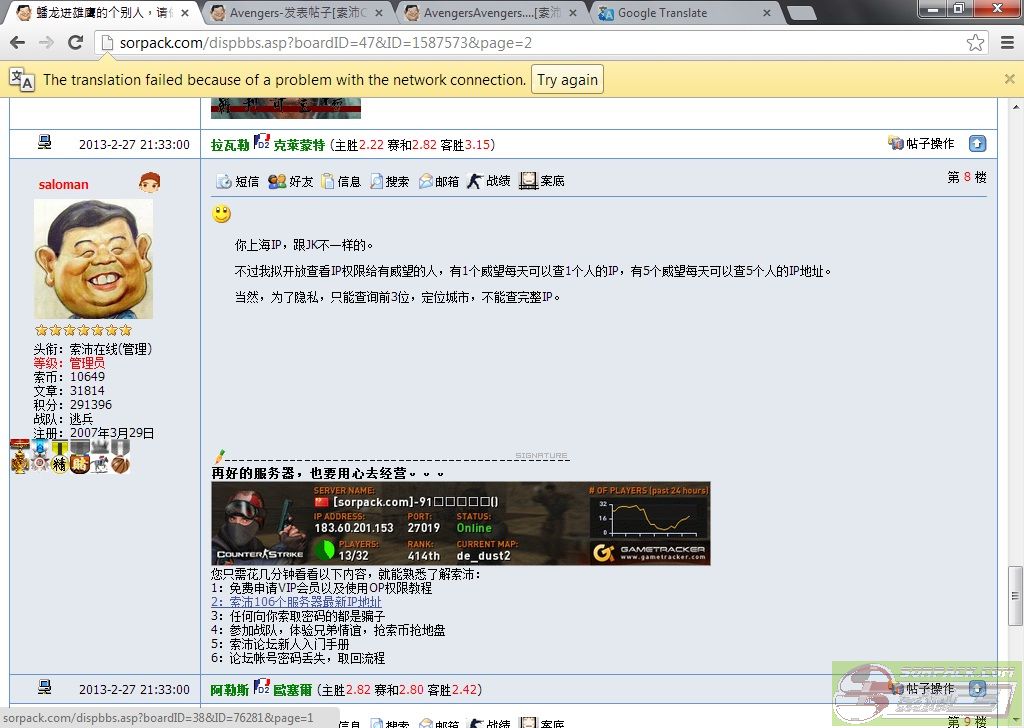The width and height of the screenshot is (1024, 728).
Task: Click up-arrow icon beside 拉瓦勒 row
Action: (977, 144)
